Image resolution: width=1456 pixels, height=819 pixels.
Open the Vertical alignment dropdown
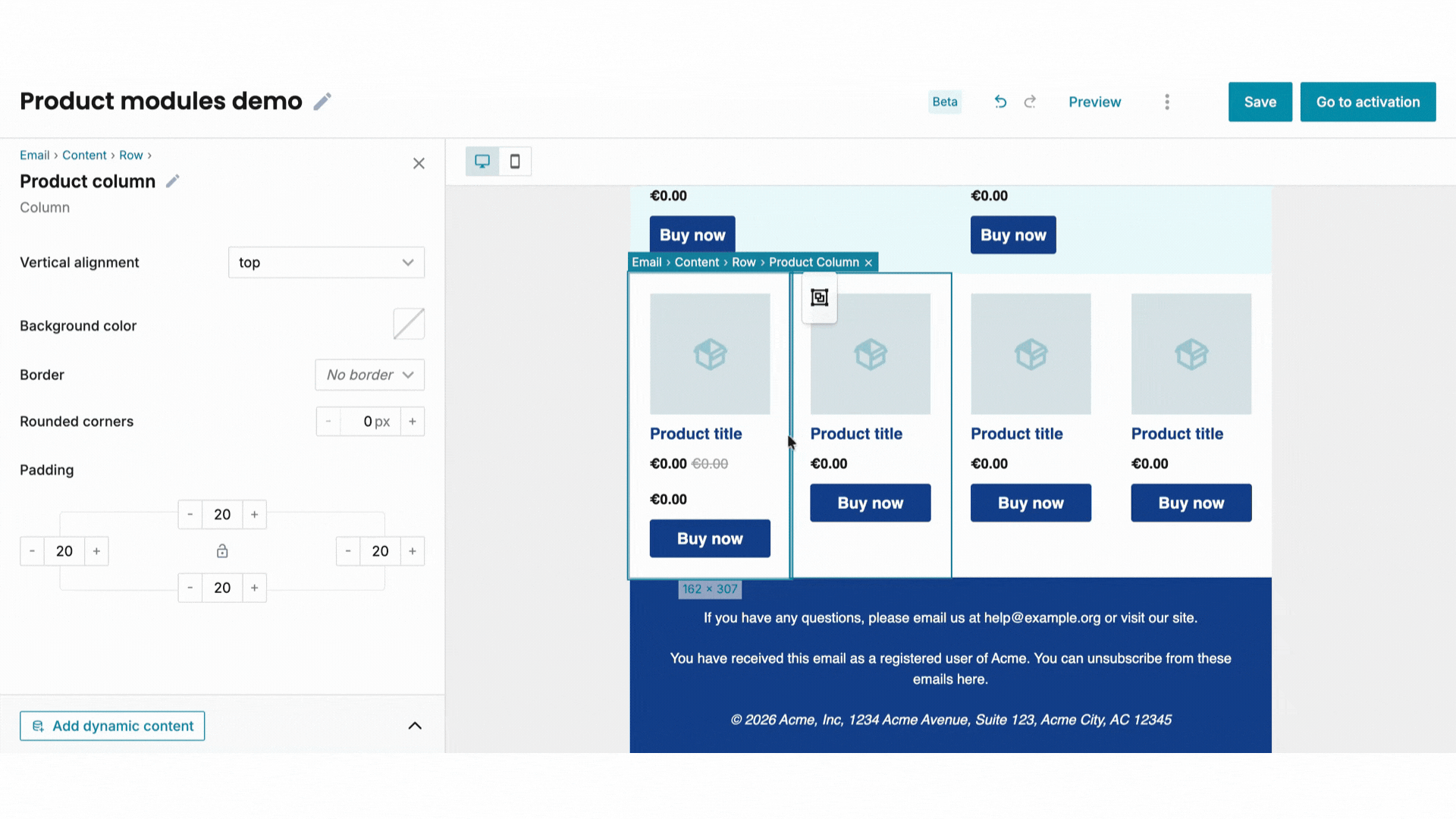[326, 262]
